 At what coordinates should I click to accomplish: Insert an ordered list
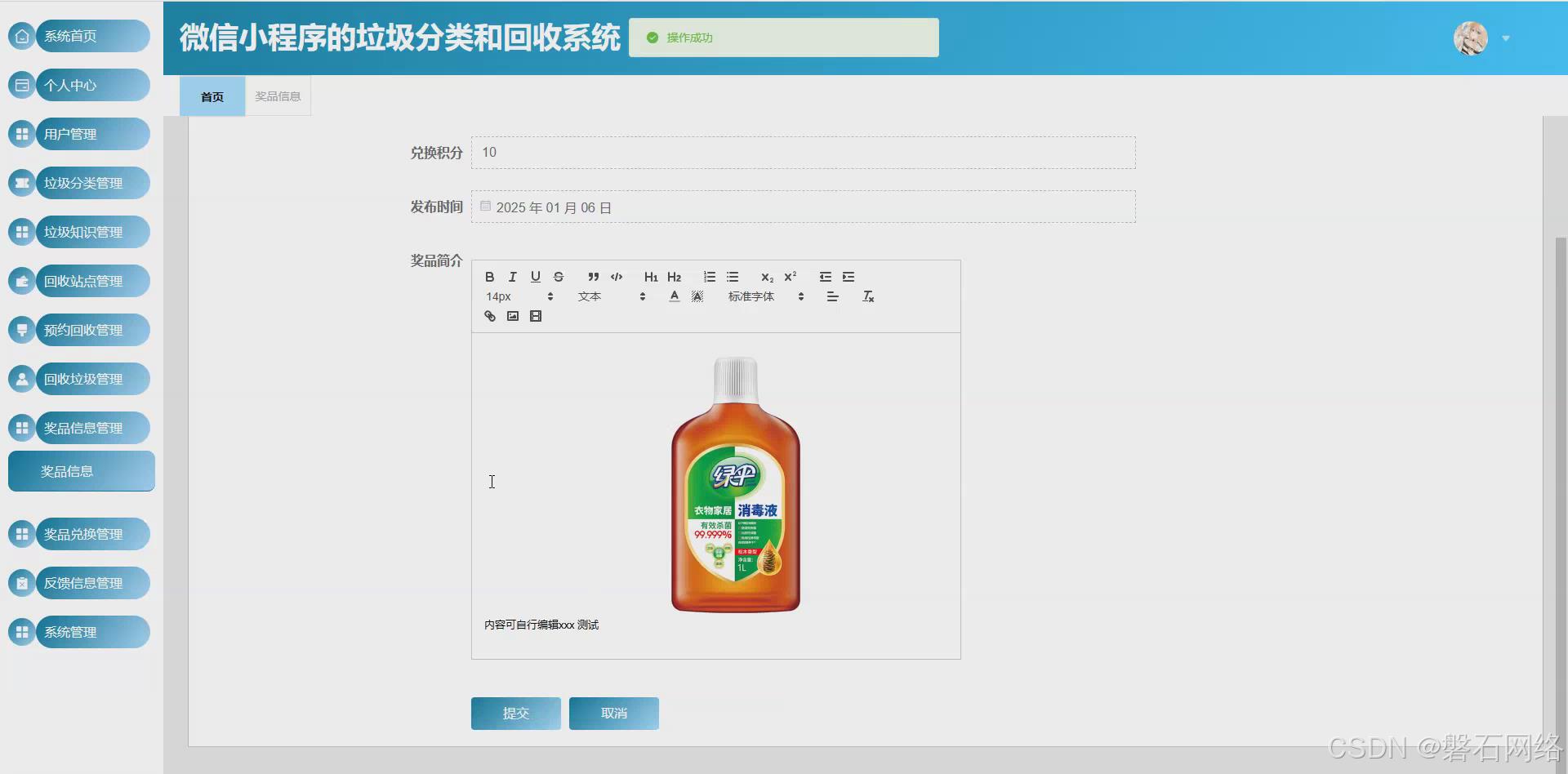(709, 277)
